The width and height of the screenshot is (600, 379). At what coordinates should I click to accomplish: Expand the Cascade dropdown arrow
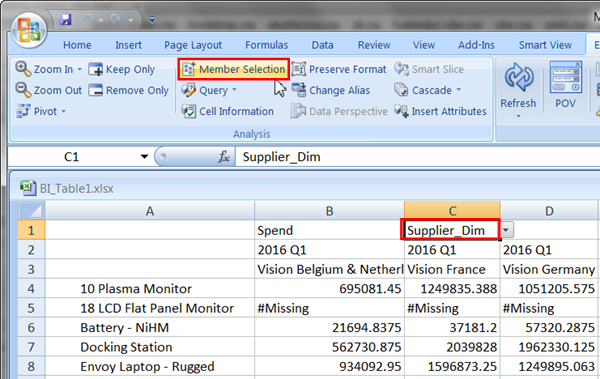458,90
